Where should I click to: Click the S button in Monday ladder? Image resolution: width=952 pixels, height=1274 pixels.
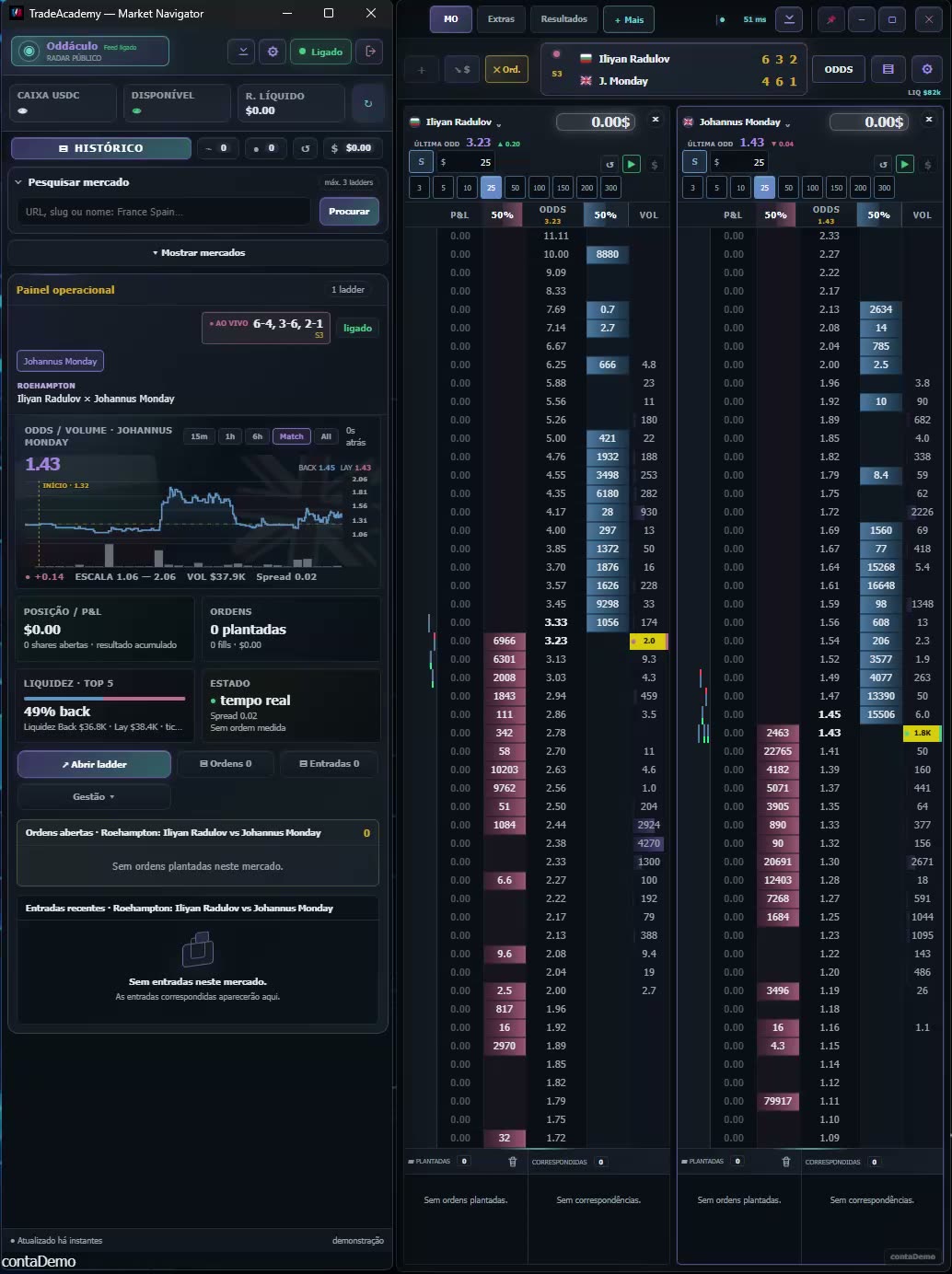pos(694,162)
